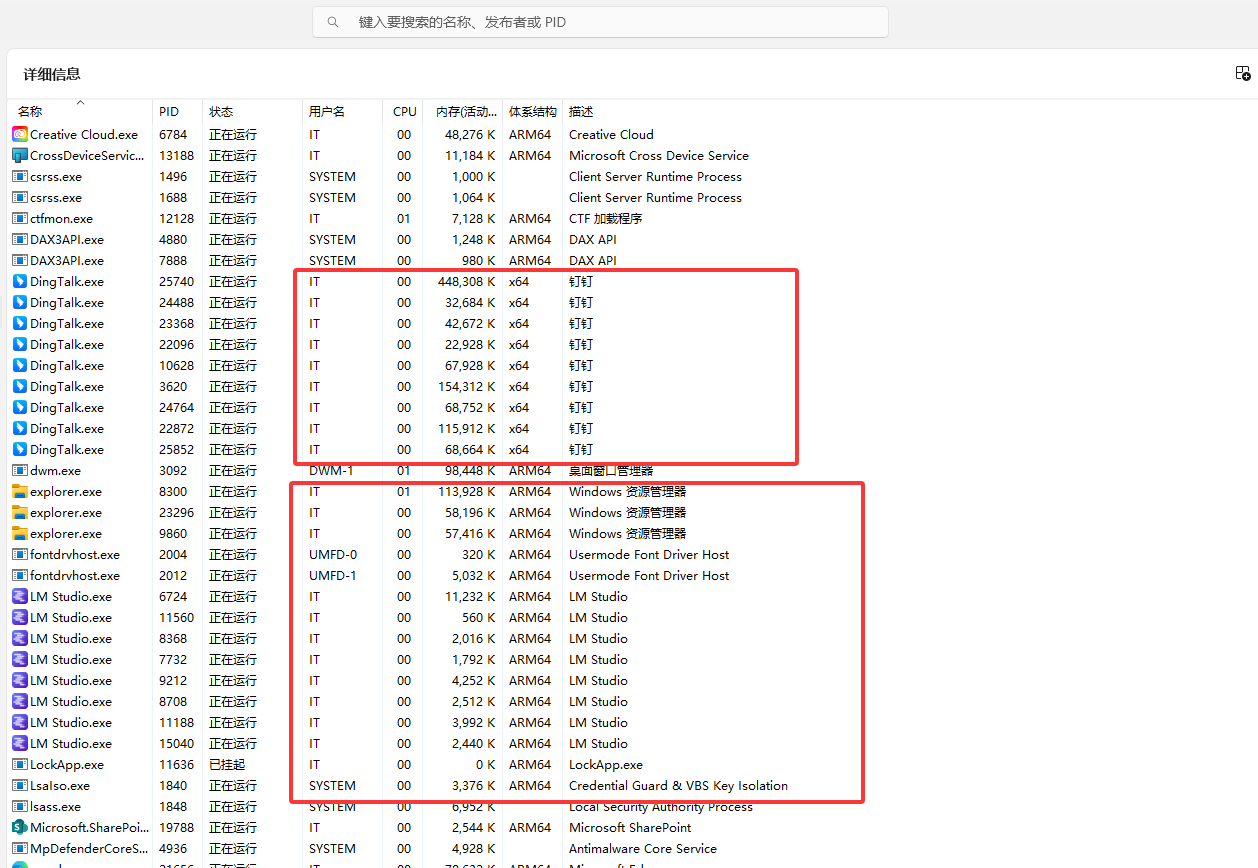This screenshot has width=1258, height=868.
Task: Sort by the 内存(活动) column header
Action: (x=466, y=112)
